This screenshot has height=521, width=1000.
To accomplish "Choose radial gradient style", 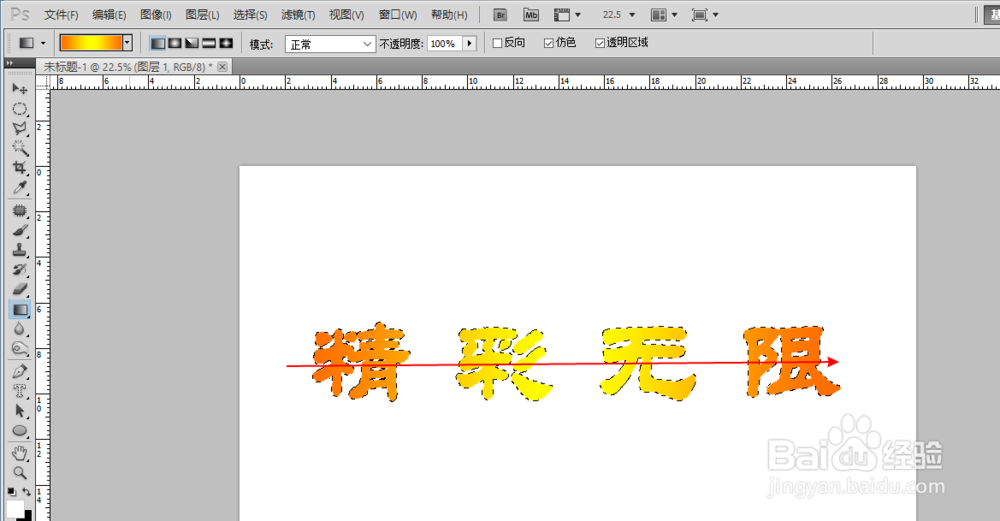I will point(175,43).
